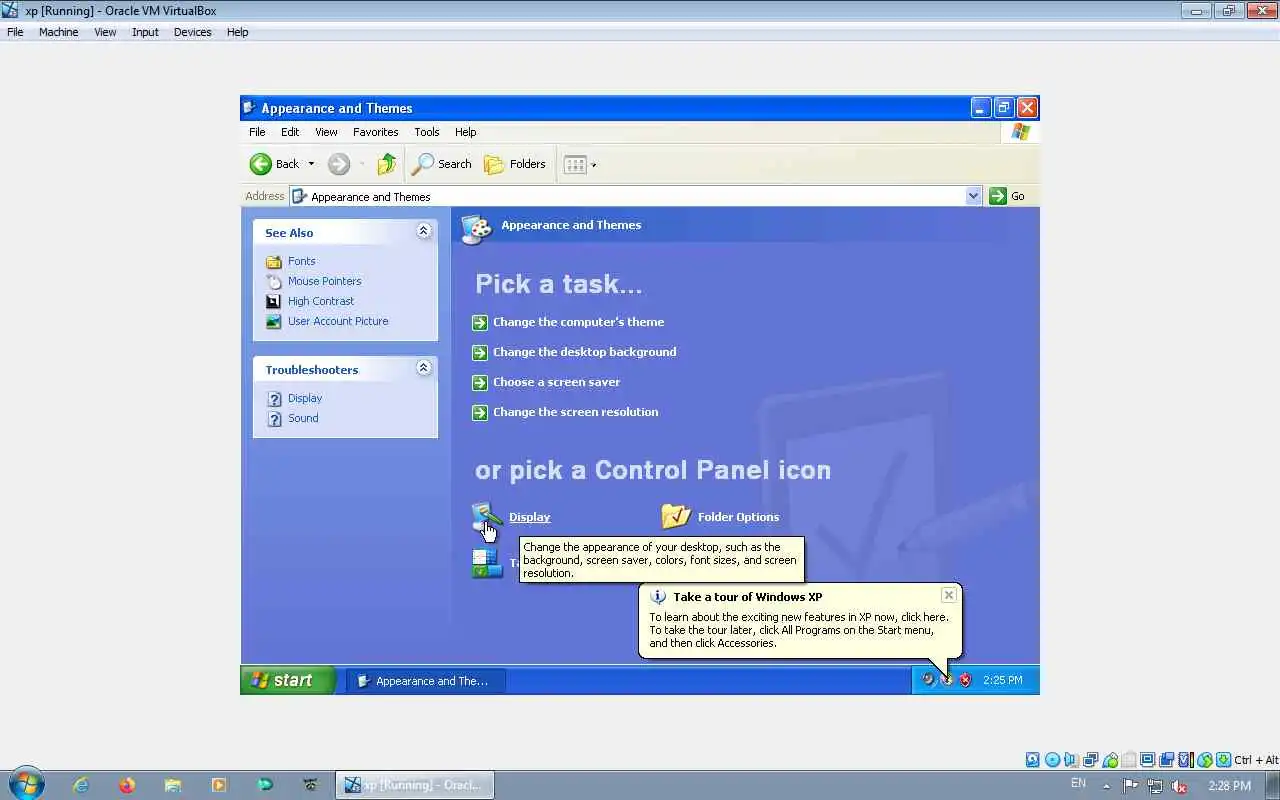
Task: Collapse the Troubleshooters panel
Action: 423,368
